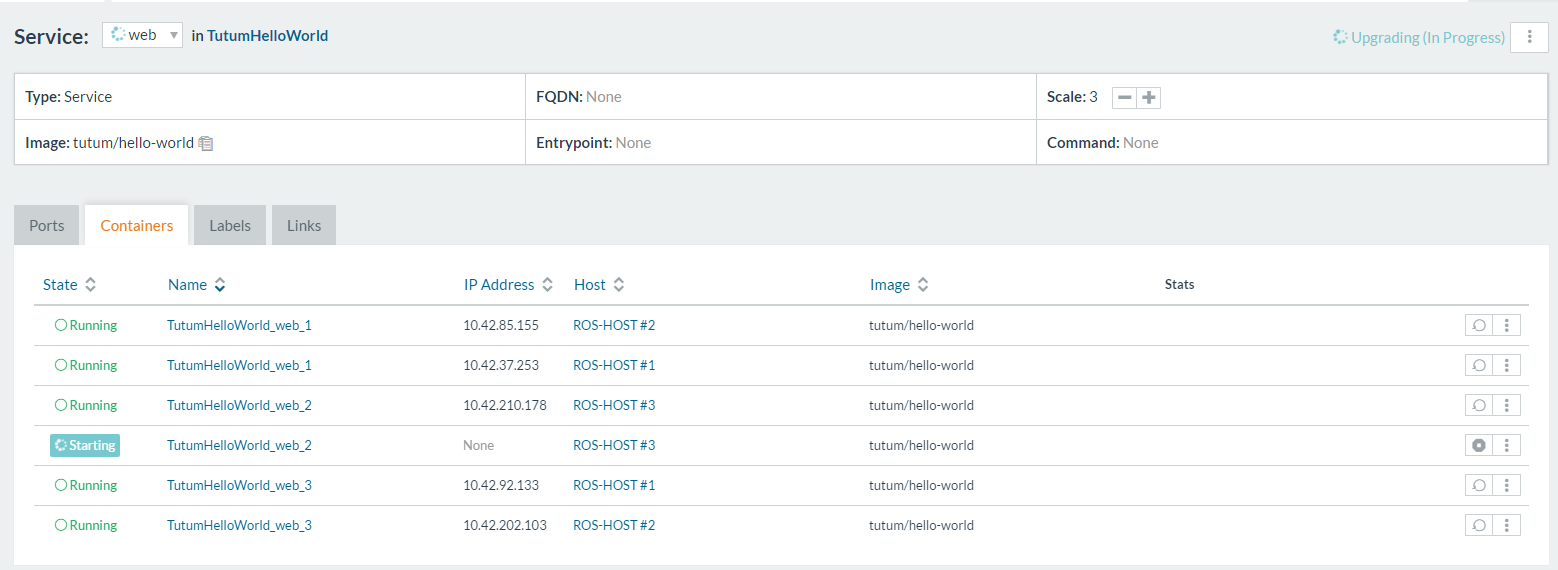Stop the Starting container on ROS-HOST #3

pos(1478,445)
